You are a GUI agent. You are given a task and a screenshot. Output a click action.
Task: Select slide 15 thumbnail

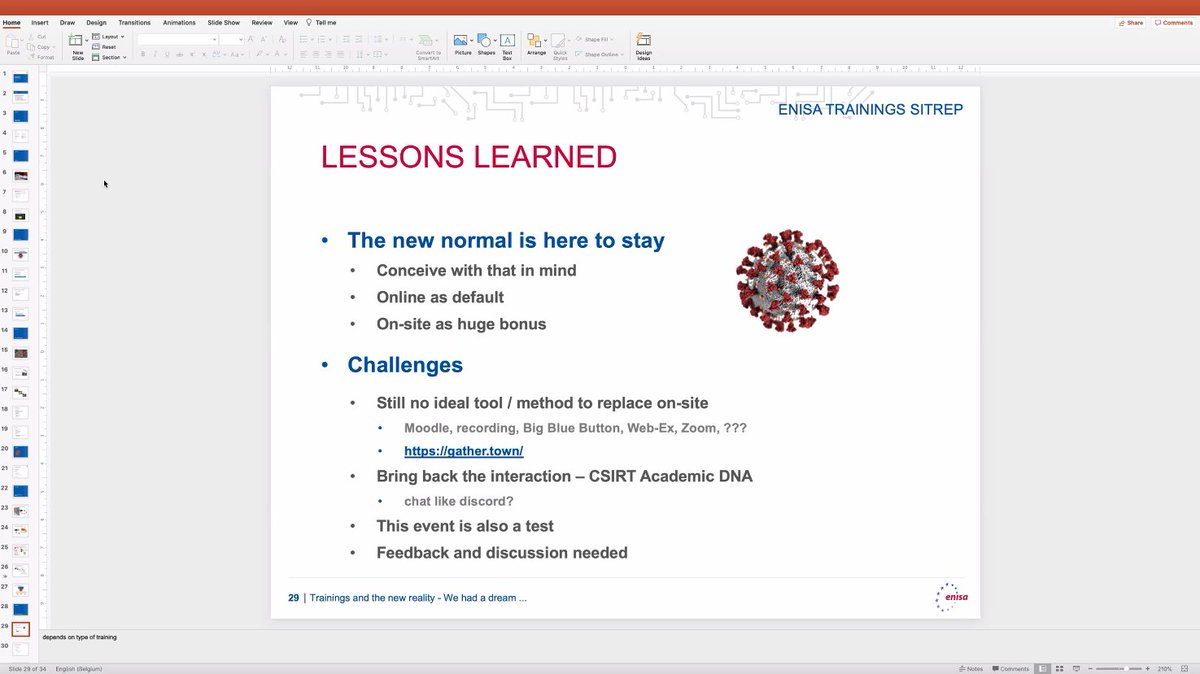pos(20,352)
